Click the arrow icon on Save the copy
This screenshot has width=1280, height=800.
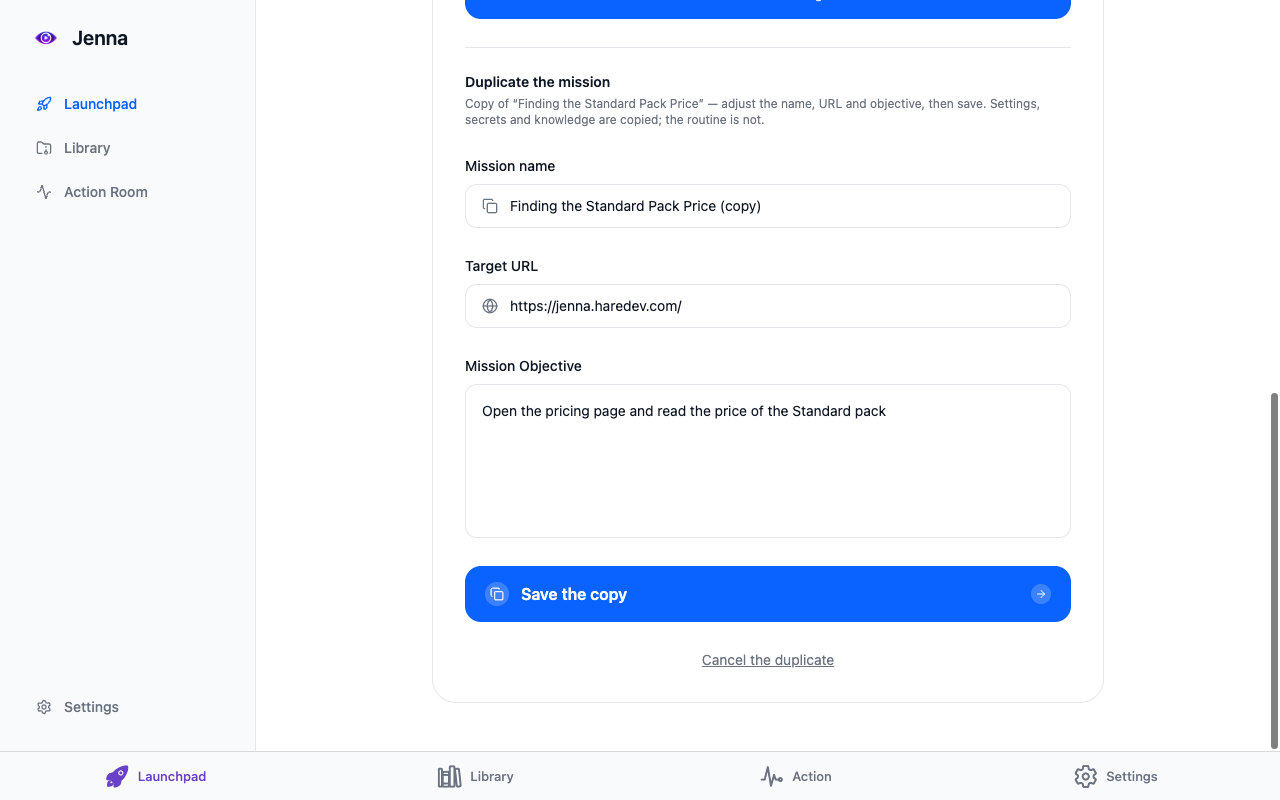[x=1041, y=594]
